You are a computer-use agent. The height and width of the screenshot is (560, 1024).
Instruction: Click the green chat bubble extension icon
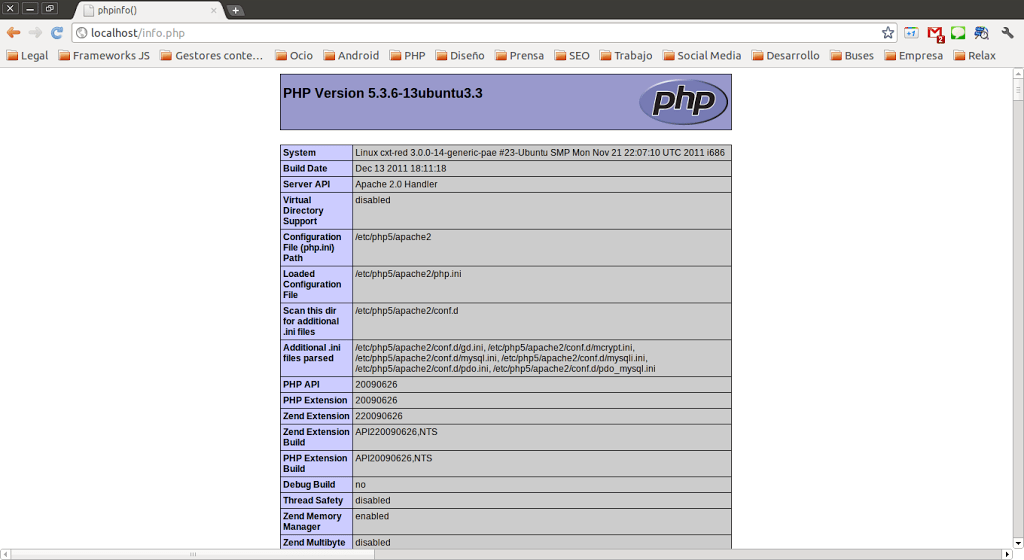click(x=958, y=33)
